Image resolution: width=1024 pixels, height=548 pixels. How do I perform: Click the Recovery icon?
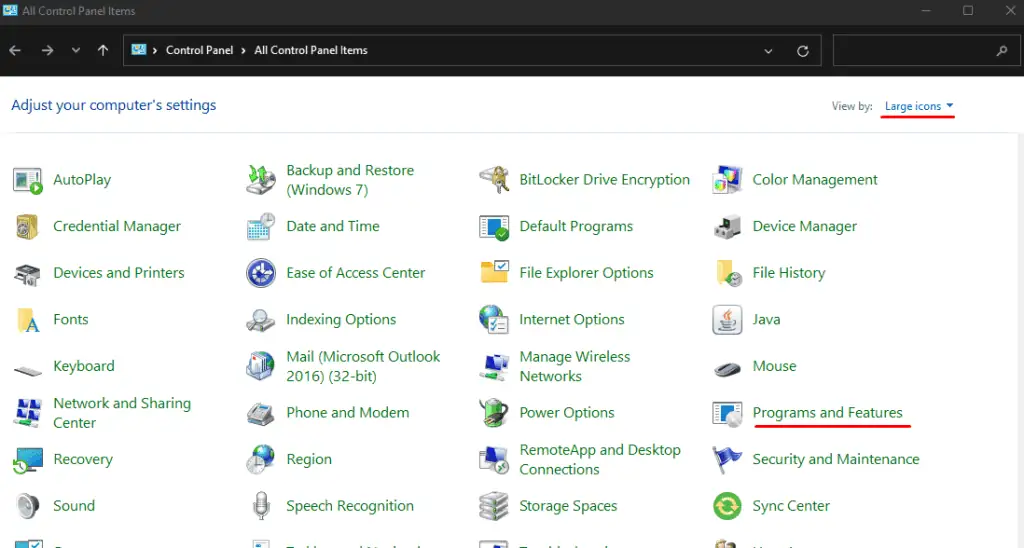27,460
